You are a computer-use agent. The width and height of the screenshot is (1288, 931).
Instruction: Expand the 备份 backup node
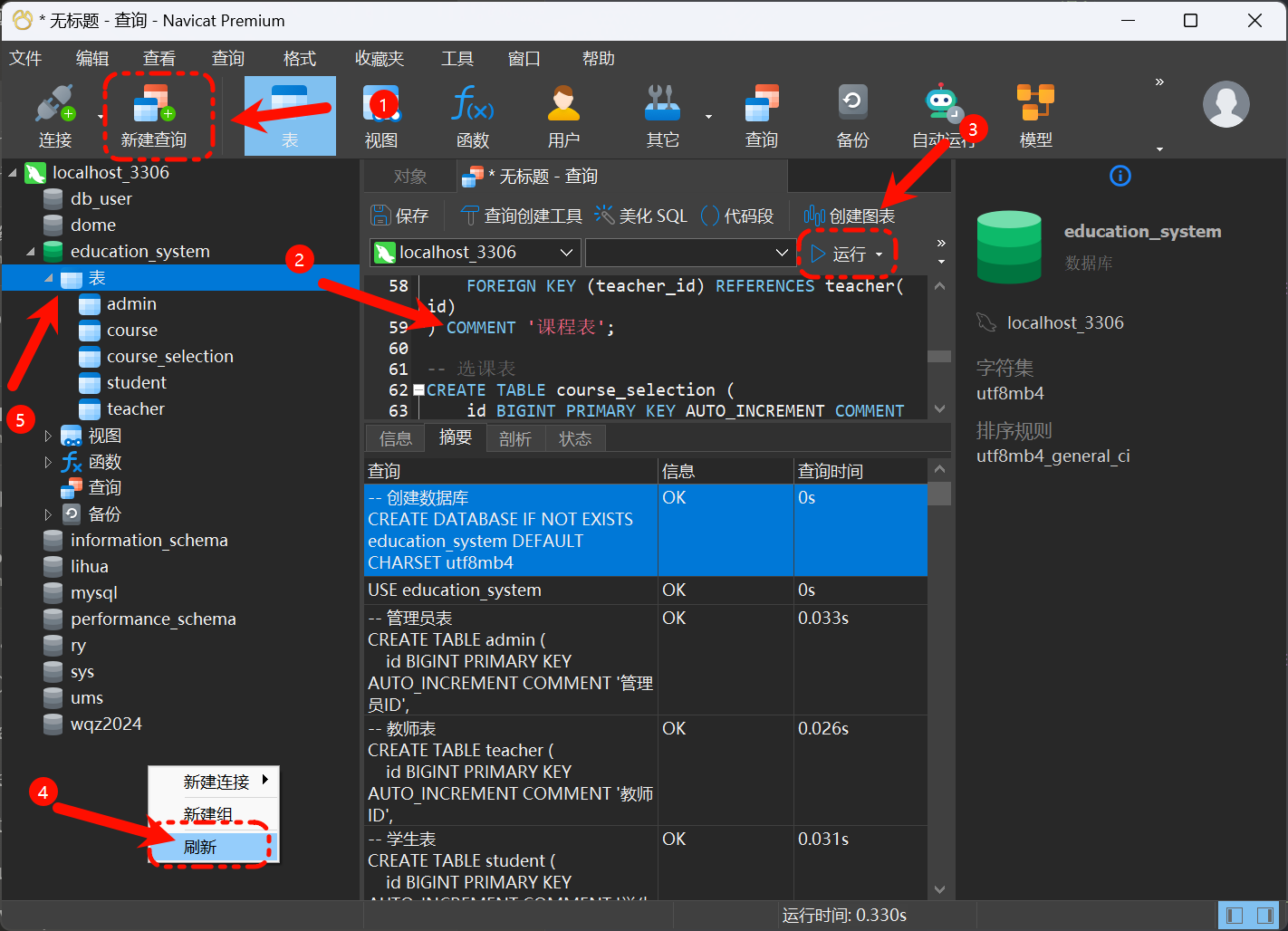(49, 514)
